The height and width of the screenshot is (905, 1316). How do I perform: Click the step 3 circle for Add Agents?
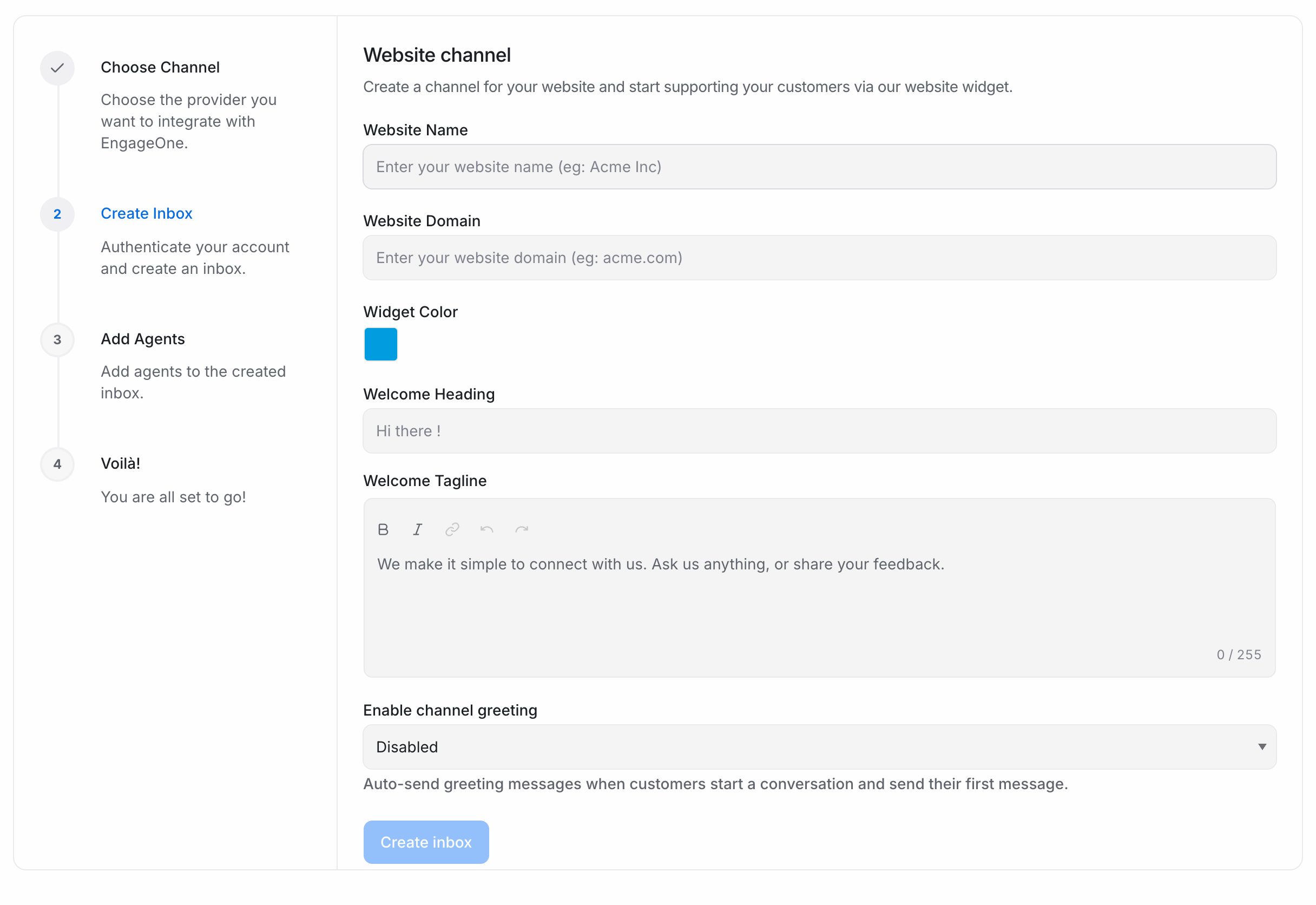pyautogui.click(x=57, y=340)
